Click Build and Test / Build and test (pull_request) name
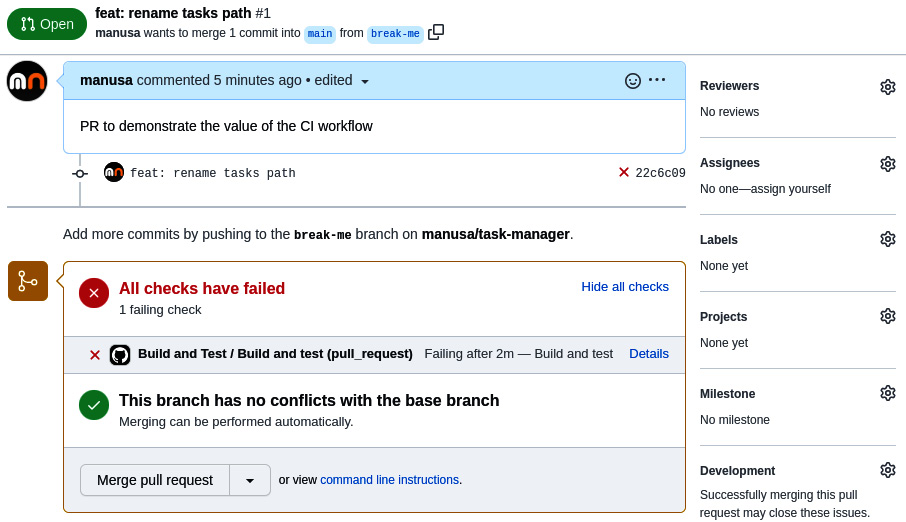The width and height of the screenshot is (906, 522). (275, 354)
